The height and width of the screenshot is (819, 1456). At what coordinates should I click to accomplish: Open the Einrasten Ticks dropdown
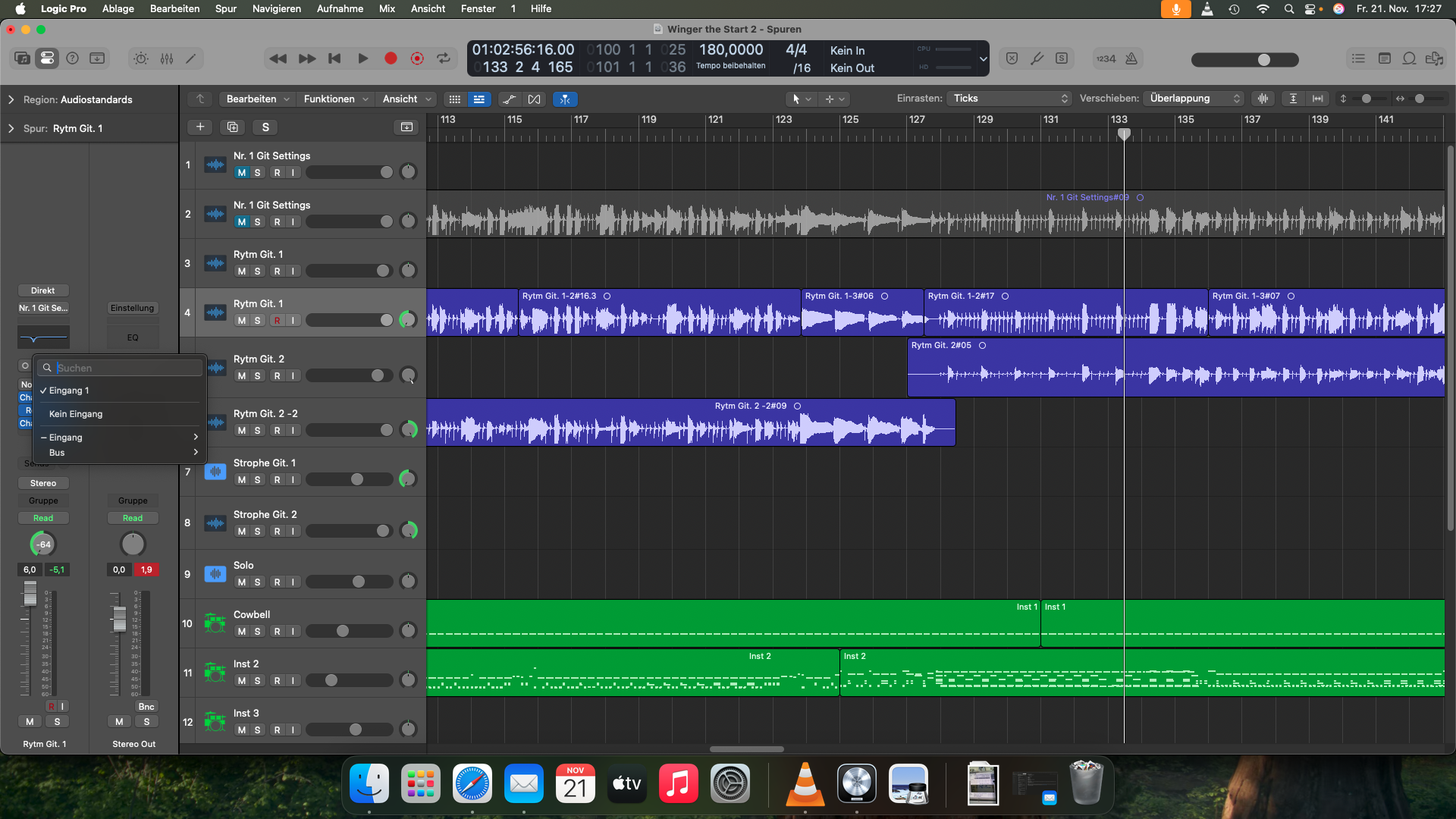click(1010, 99)
